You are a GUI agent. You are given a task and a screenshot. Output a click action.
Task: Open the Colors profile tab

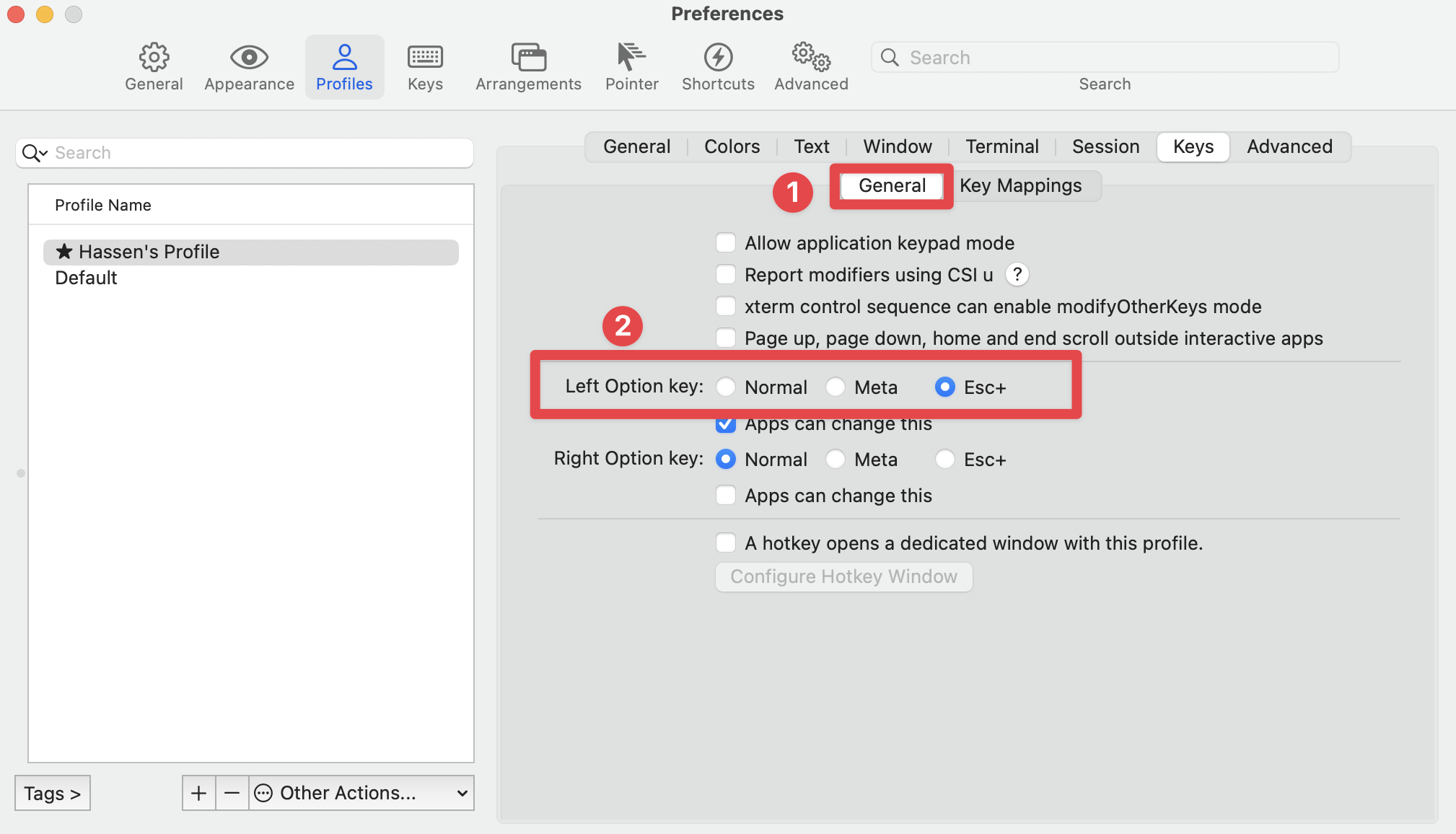coord(731,146)
